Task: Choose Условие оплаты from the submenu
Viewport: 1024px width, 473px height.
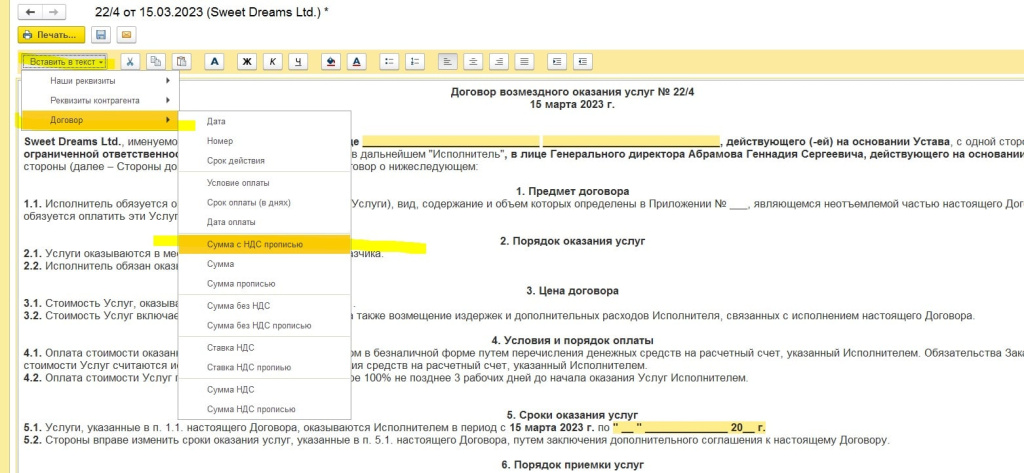Action: pyautogui.click(x=264, y=183)
